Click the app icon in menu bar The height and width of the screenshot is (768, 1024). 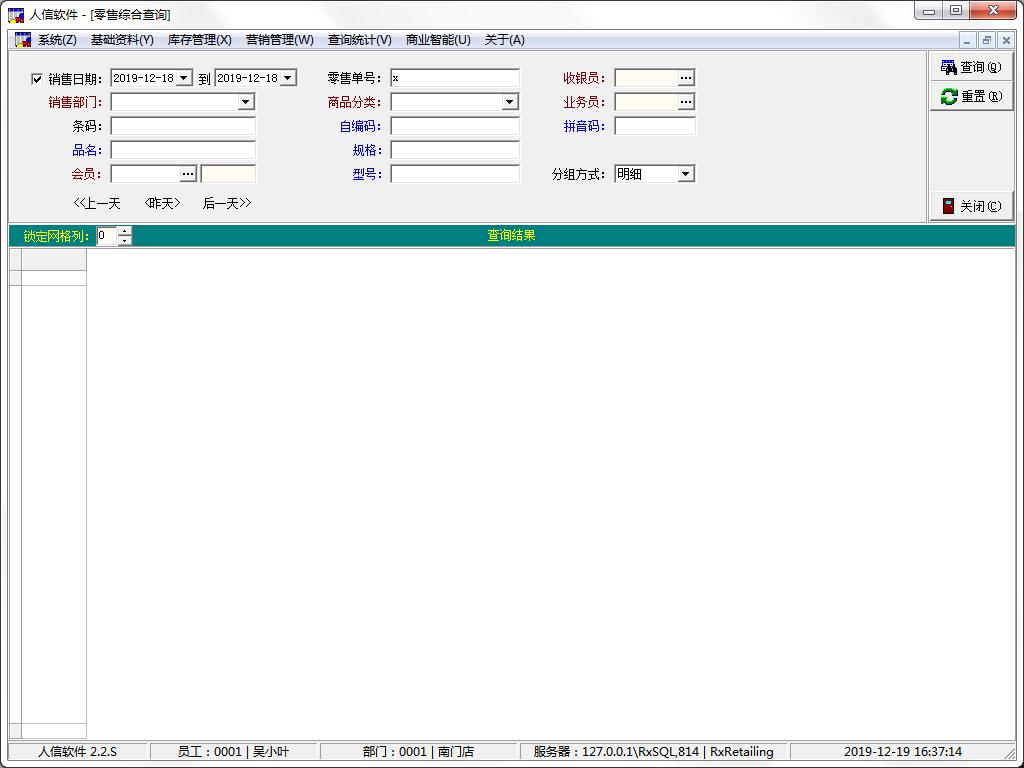click(23, 40)
